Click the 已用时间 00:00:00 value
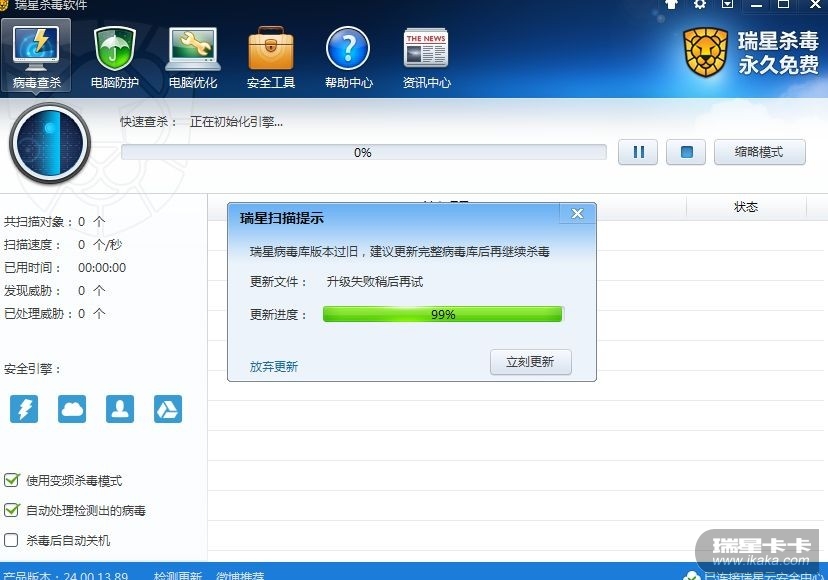 click(x=102, y=268)
